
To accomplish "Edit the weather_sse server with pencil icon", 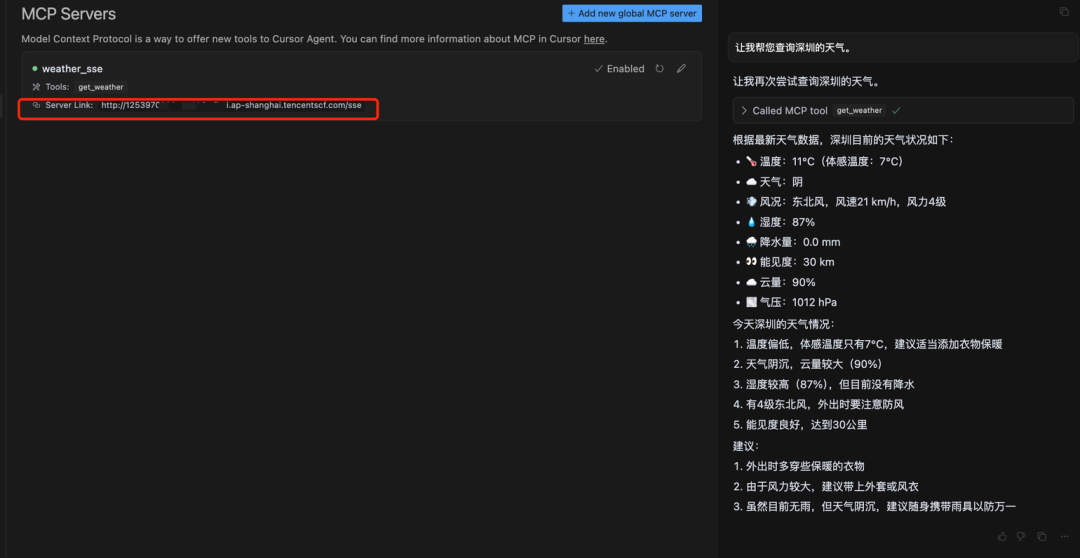I will click(x=681, y=69).
